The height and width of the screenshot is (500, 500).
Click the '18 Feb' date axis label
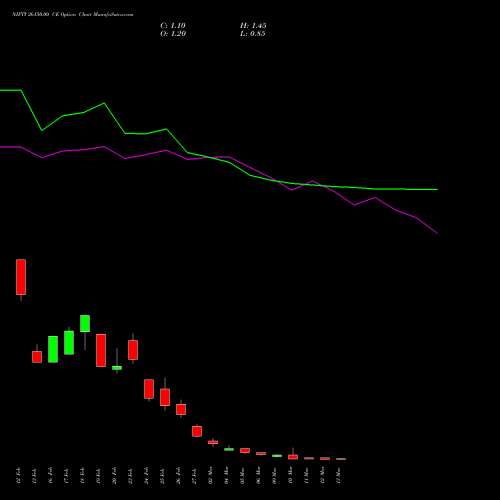point(83,476)
